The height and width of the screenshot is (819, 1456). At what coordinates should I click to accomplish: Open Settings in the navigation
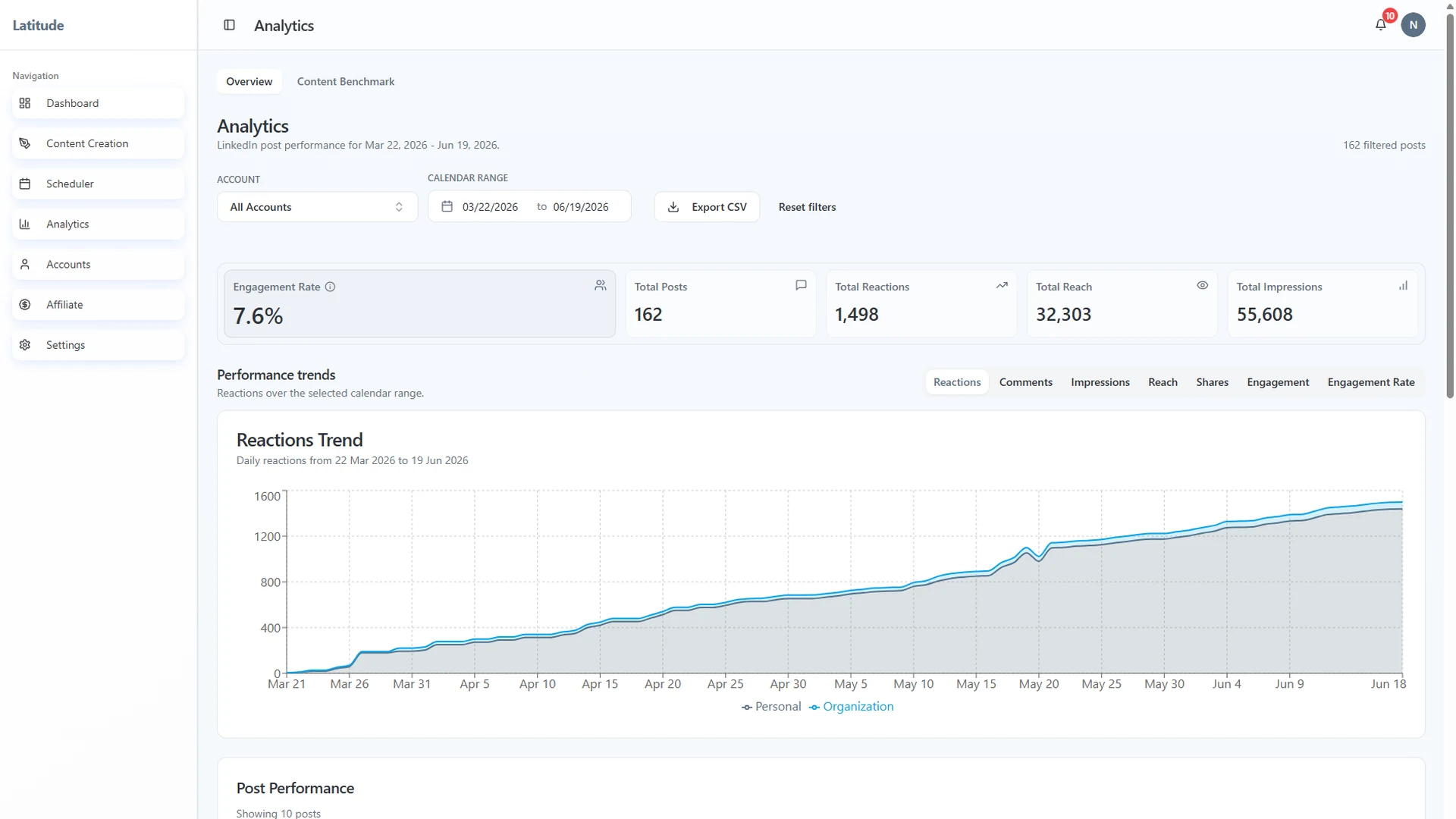click(98, 344)
